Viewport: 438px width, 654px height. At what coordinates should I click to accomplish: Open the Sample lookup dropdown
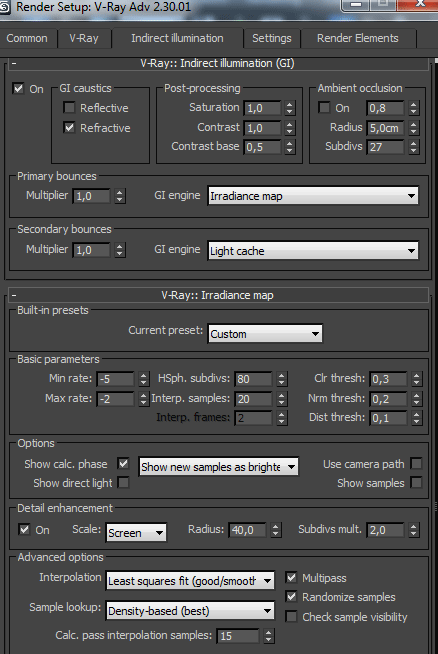pos(190,611)
